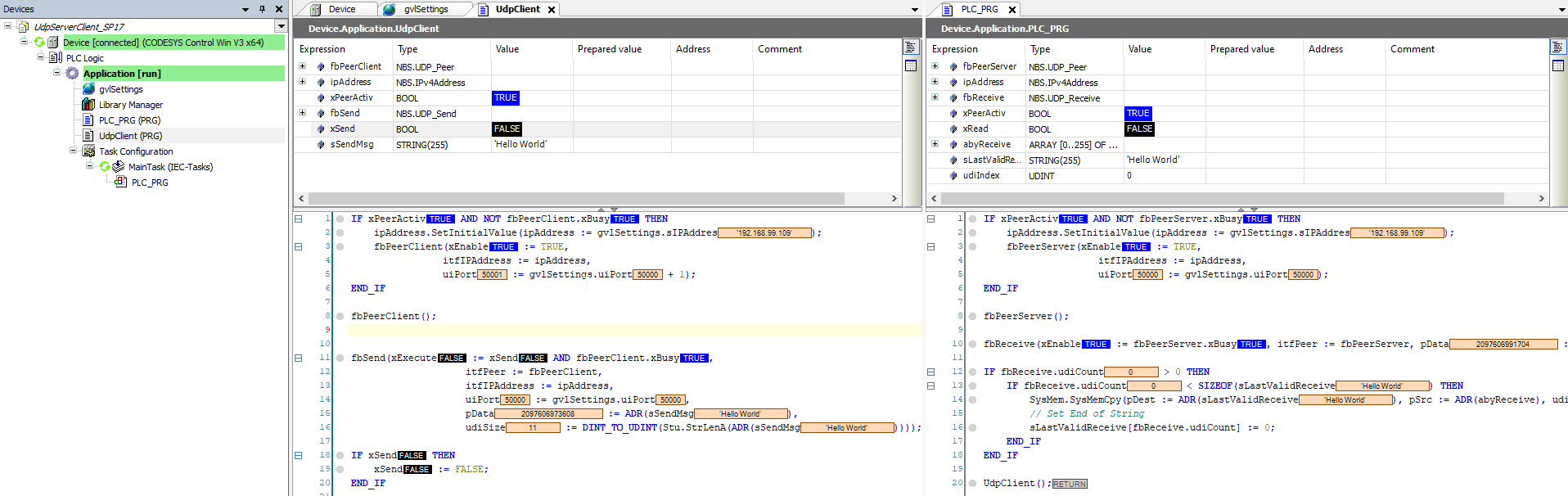Click the gvlSettings globe icon in Devices tree
This screenshot has width=1568, height=496.
pyautogui.click(x=88, y=89)
